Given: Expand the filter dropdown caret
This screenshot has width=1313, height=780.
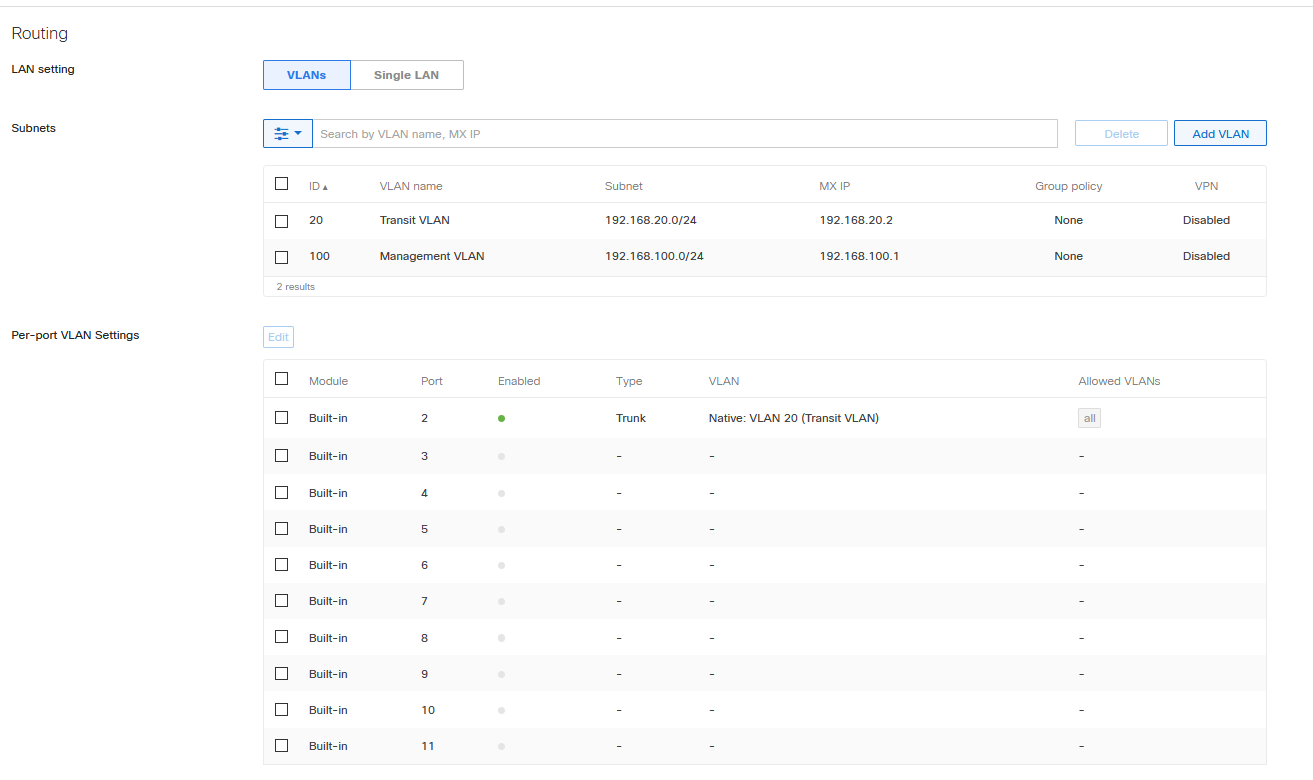Looking at the screenshot, I should click(299, 133).
